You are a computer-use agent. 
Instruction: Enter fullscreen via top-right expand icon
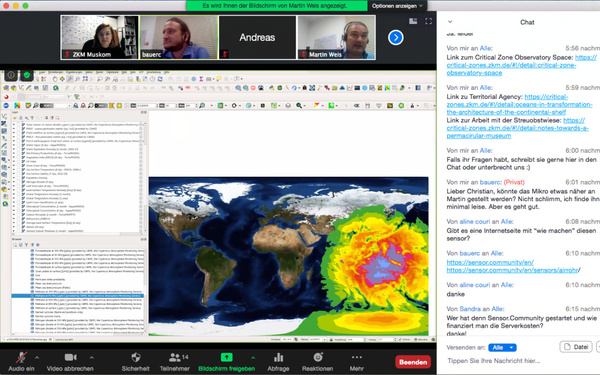click(429, 21)
